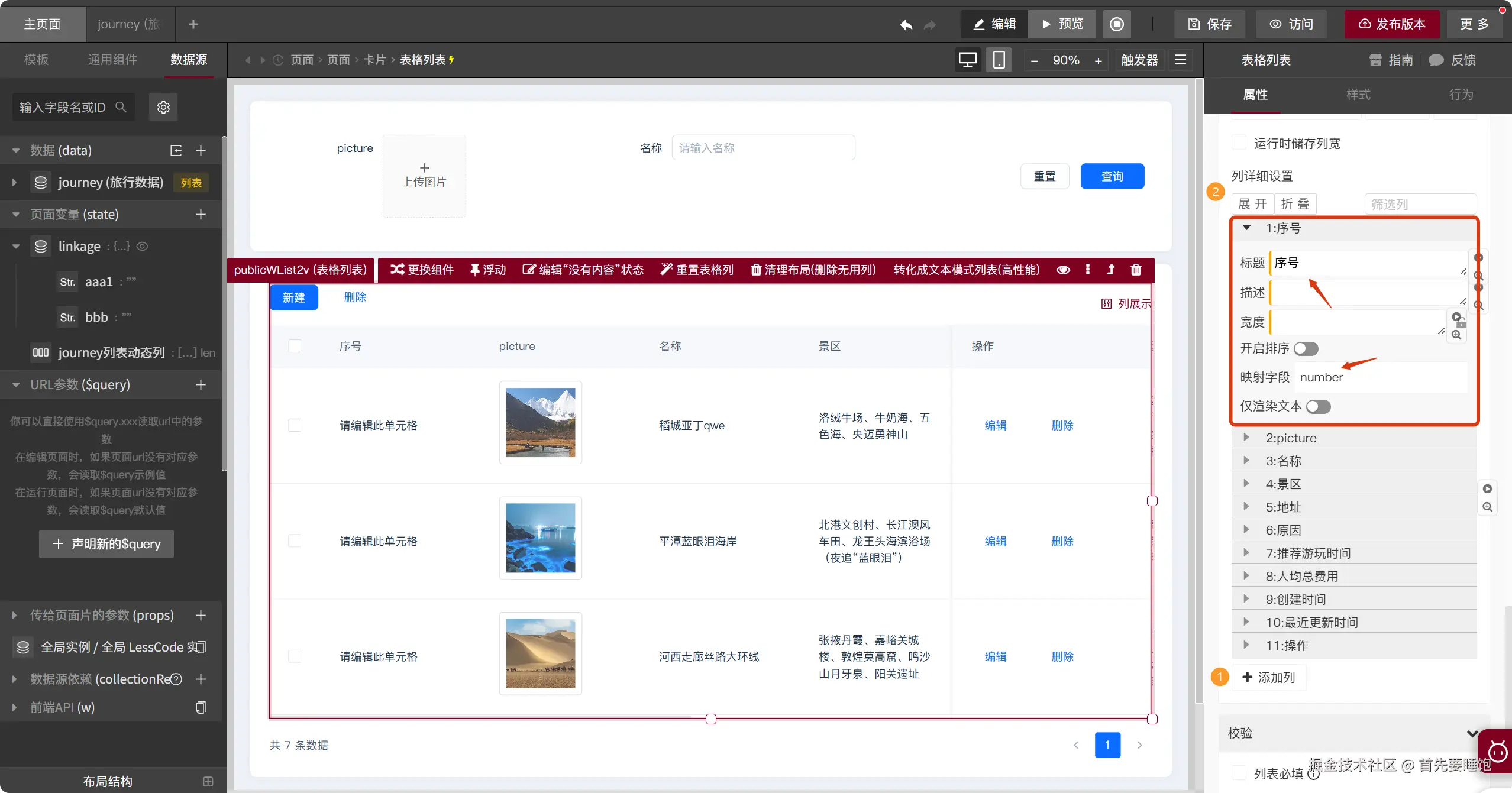
Task: Expand the journey (旅行数据) data node
Action: pyautogui.click(x=14, y=183)
